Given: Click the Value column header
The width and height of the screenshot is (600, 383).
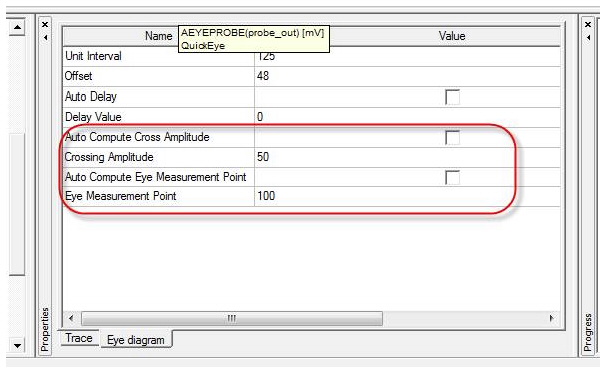Looking at the screenshot, I should (x=452, y=36).
